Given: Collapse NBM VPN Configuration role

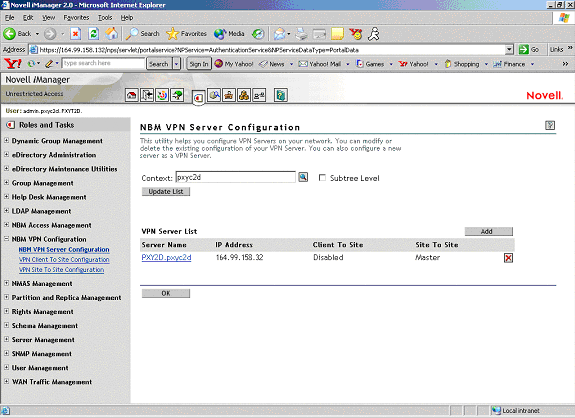Looking at the screenshot, I should [6, 239].
